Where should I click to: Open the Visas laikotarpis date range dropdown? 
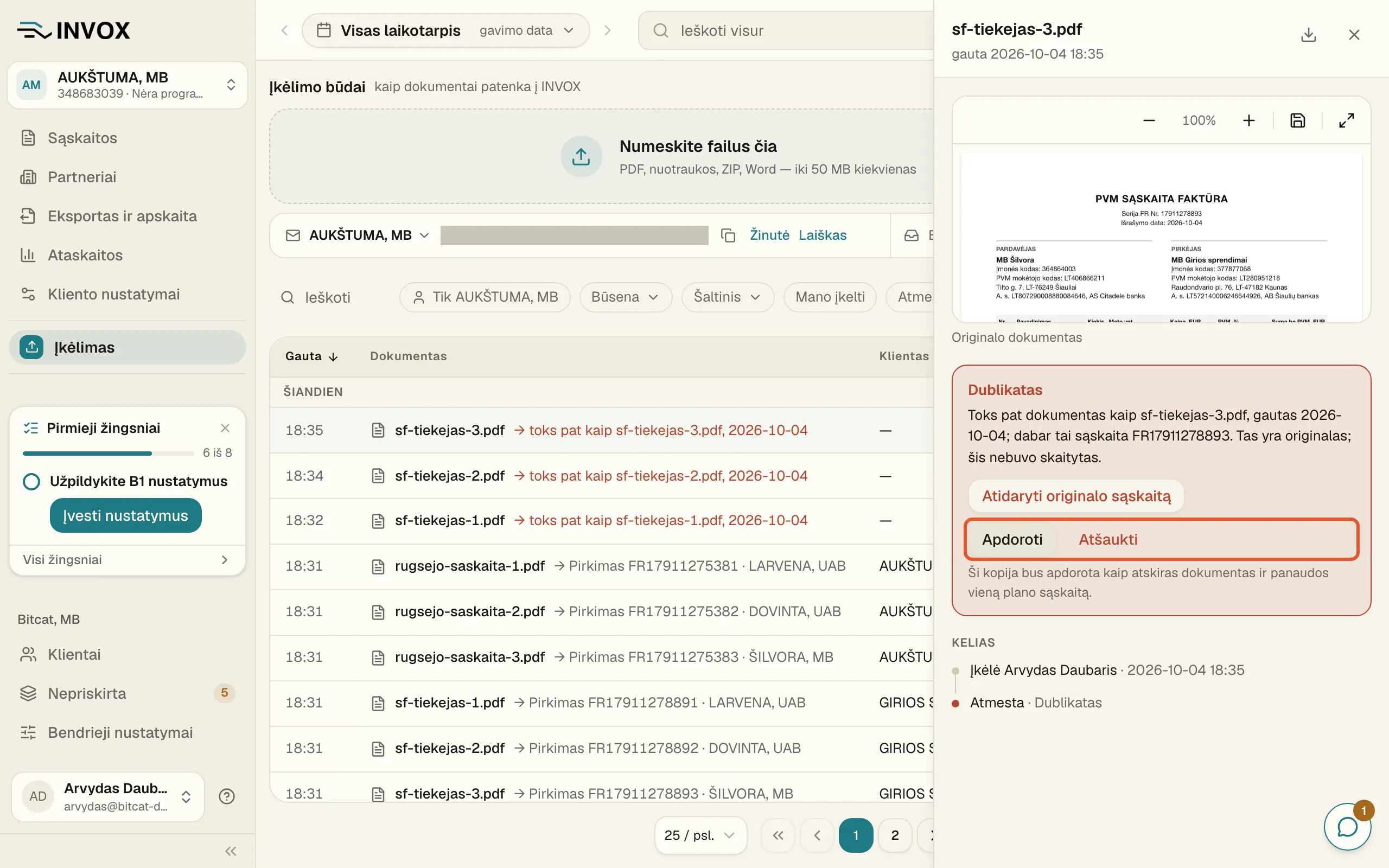[445, 30]
